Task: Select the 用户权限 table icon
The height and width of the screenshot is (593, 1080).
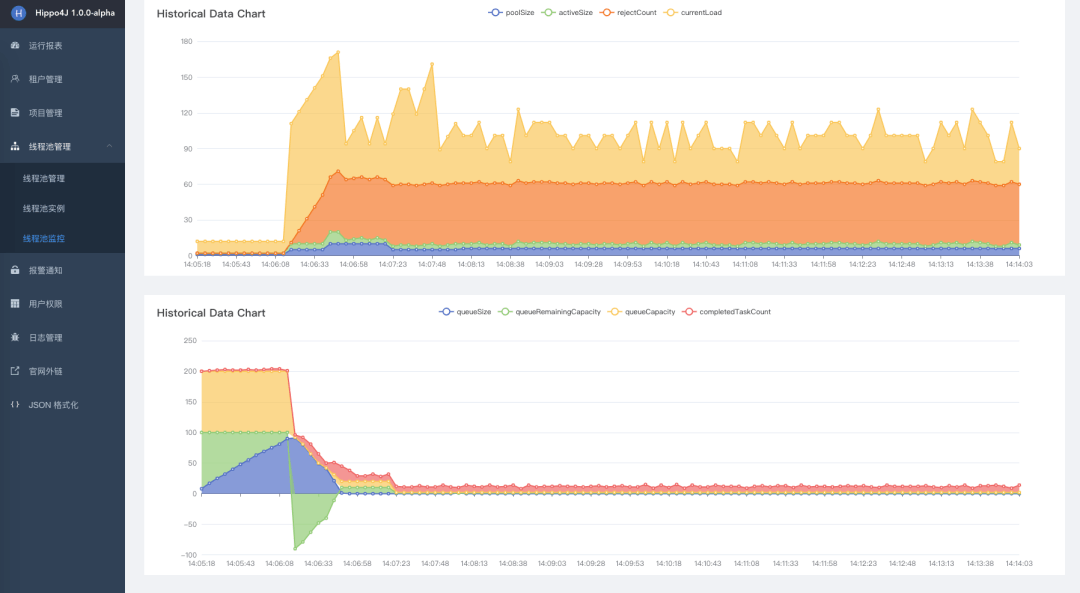Action: pyautogui.click(x=15, y=304)
